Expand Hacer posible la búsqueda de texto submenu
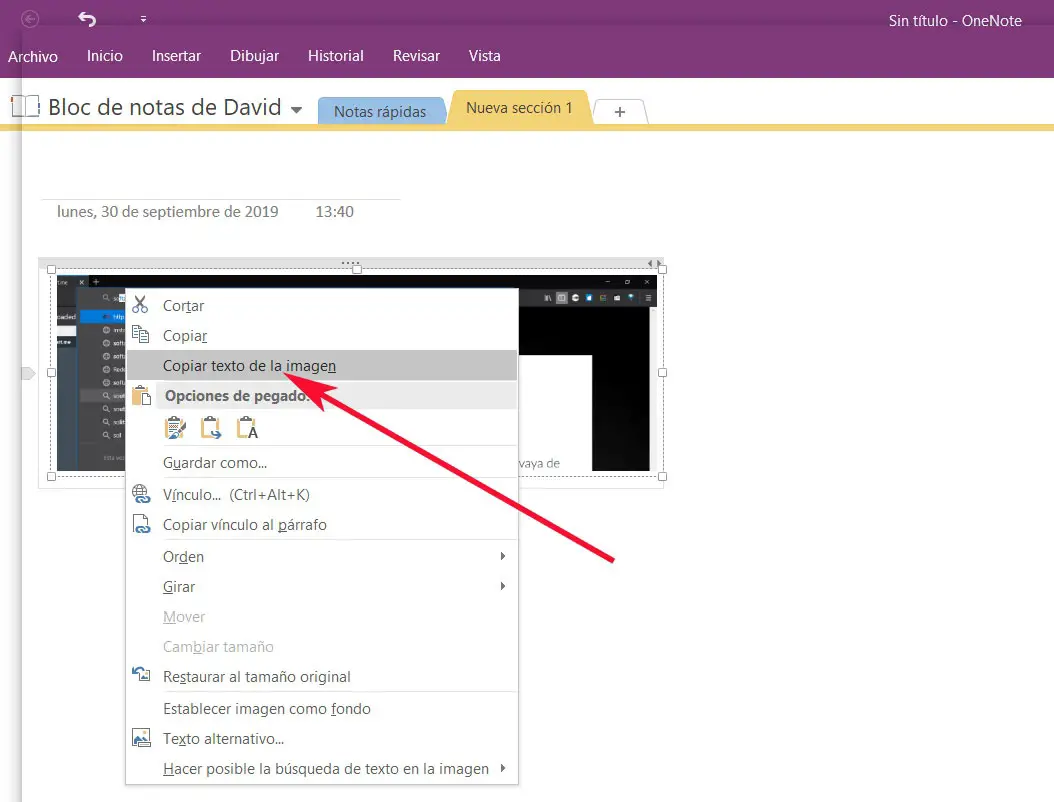This screenshot has height=802, width=1054. point(321,768)
